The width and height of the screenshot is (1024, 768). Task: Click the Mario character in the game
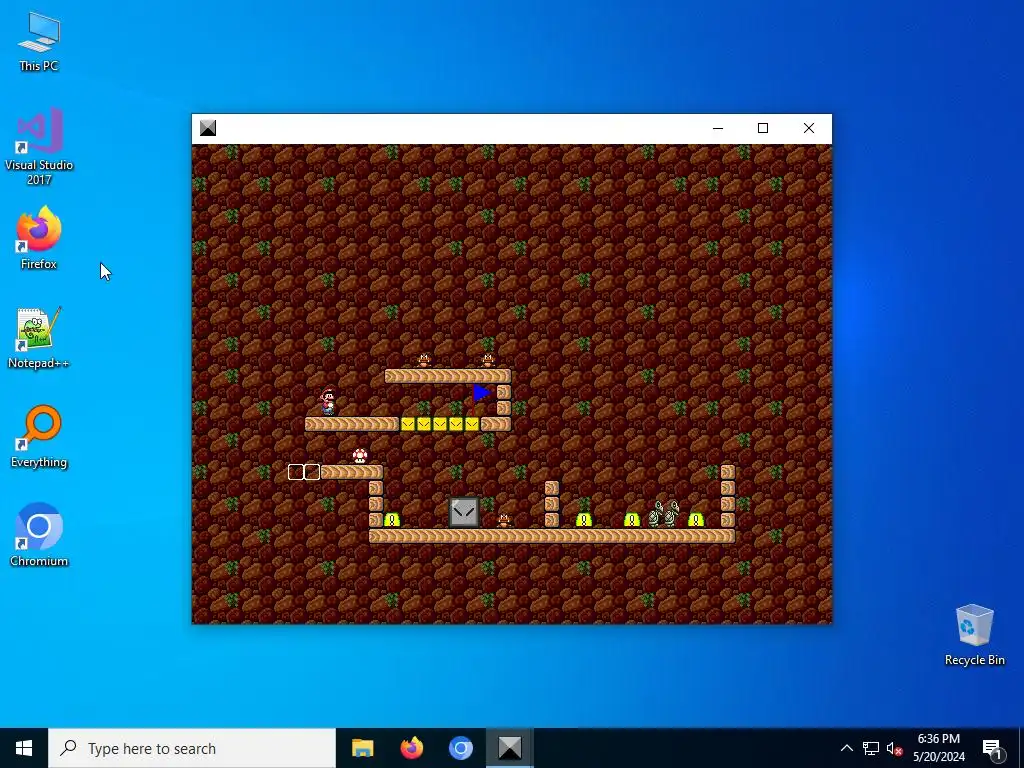pyautogui.click(x=328, y=402)
